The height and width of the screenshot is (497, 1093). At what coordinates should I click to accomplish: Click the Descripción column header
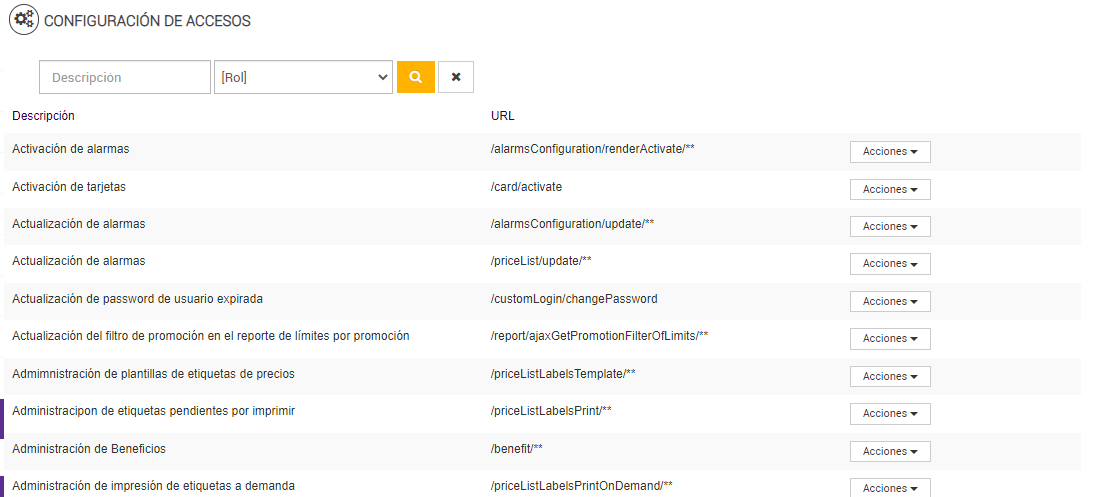point(43,116)
